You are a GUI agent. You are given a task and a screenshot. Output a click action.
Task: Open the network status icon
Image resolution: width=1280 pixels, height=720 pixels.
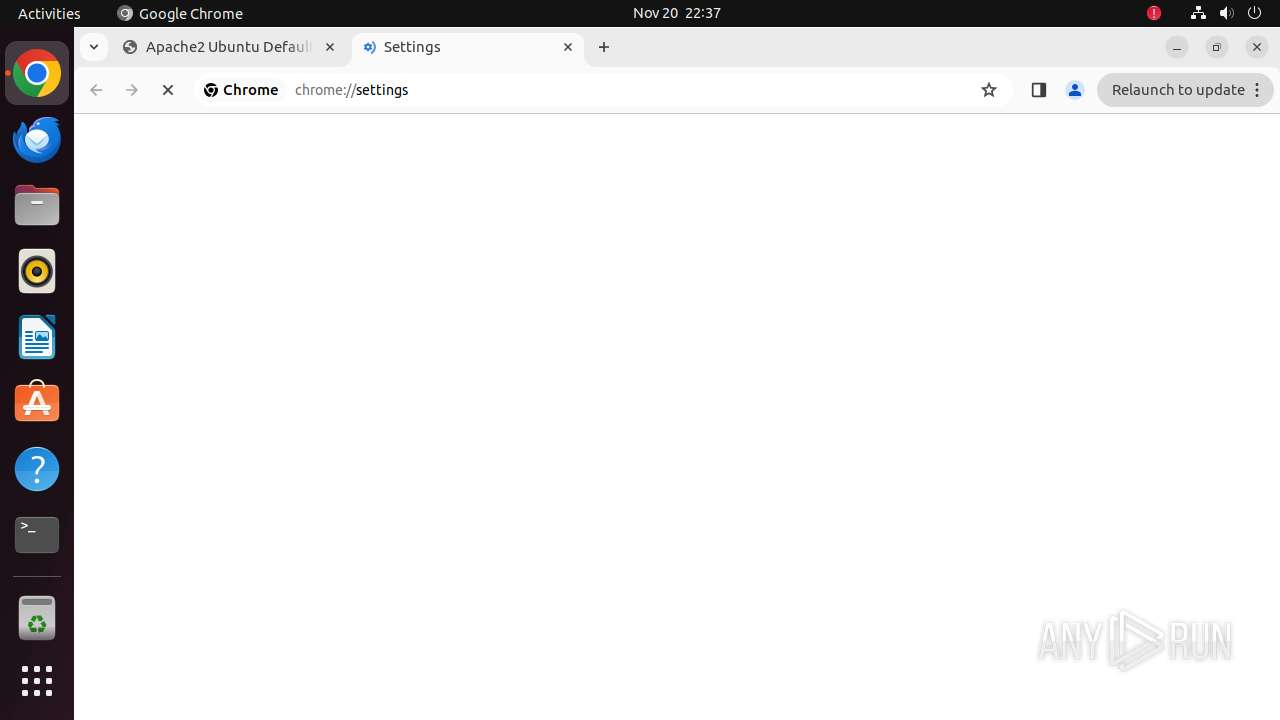click(1198, 13)
